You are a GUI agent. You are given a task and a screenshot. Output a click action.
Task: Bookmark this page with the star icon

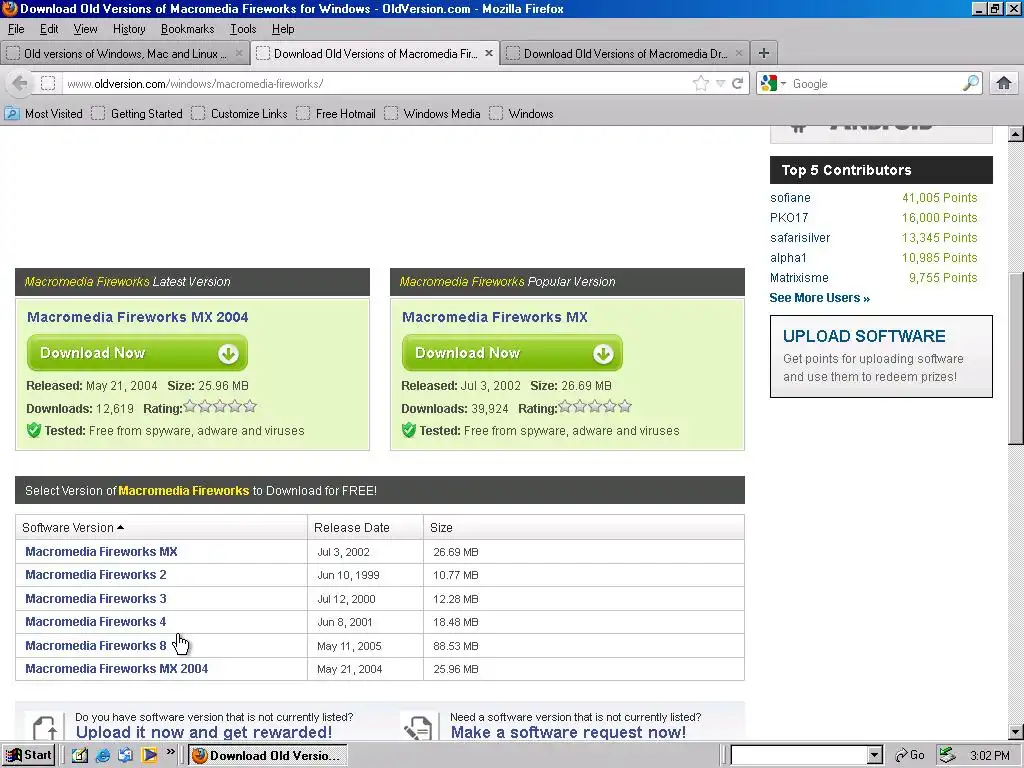click(x=701, y=84)
